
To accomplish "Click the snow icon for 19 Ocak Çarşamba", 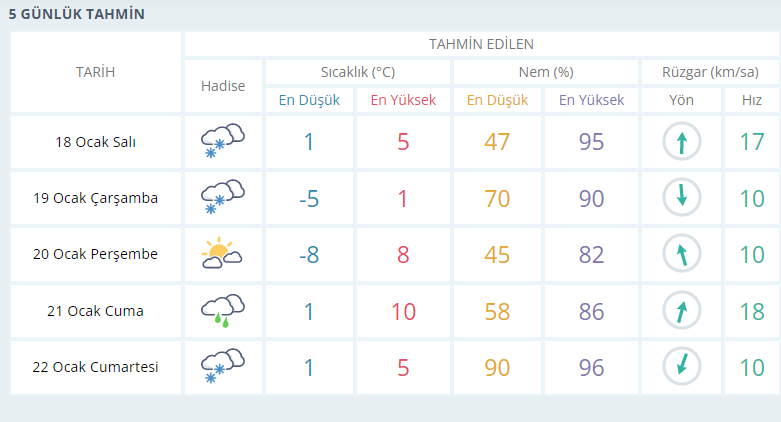I will [x=223, y=197].
